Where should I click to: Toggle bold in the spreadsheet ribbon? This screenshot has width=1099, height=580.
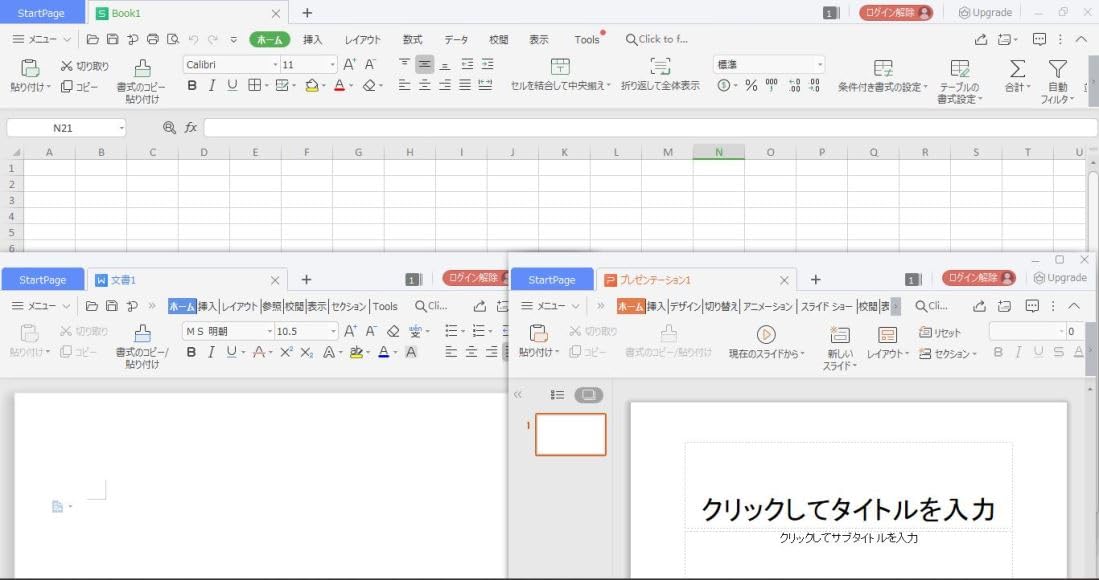192,86
